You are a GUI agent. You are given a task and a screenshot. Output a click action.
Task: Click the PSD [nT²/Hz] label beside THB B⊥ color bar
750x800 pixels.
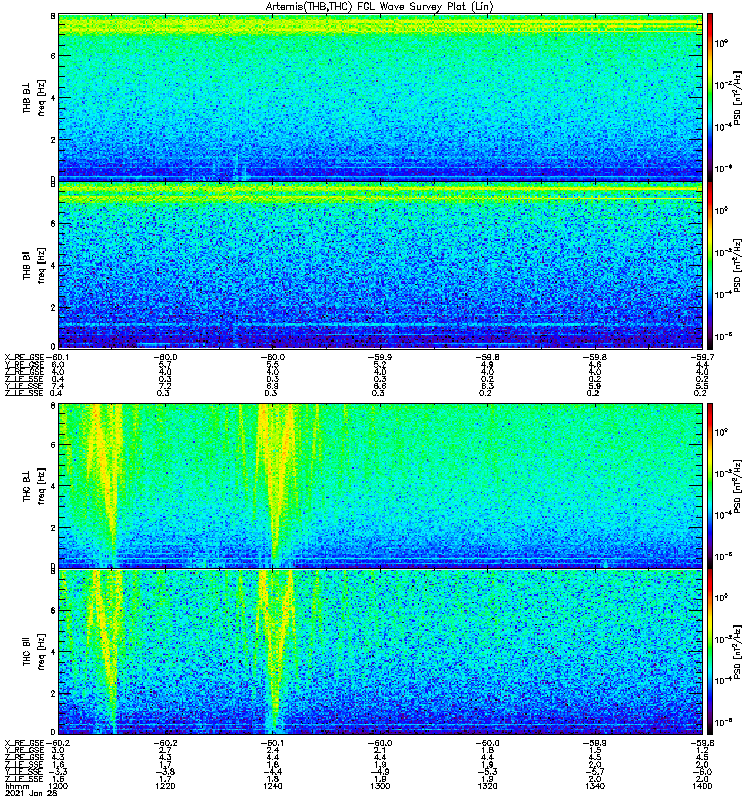tap(738, 97)
